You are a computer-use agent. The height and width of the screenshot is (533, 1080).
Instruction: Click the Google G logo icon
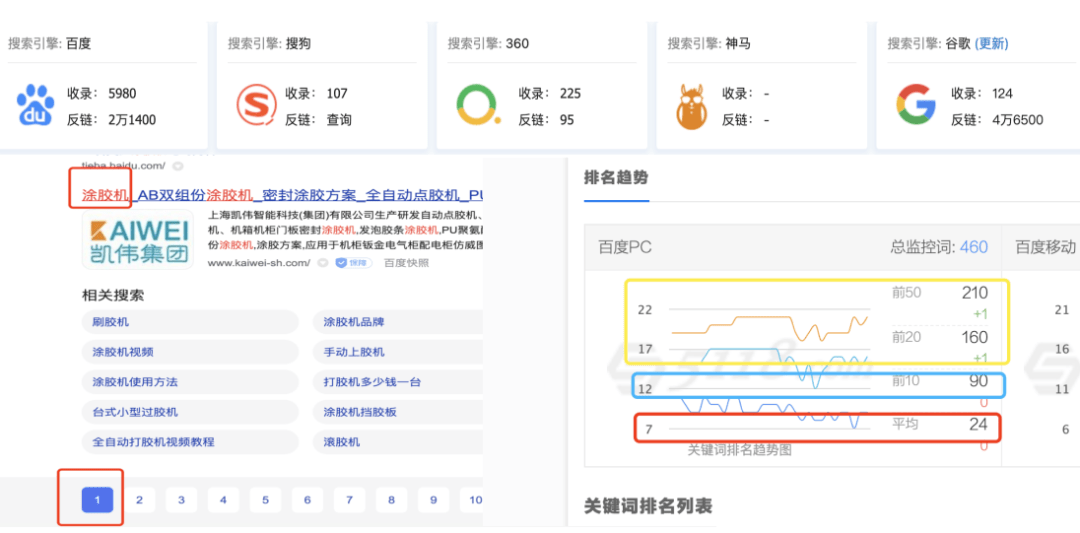[916, 106]
